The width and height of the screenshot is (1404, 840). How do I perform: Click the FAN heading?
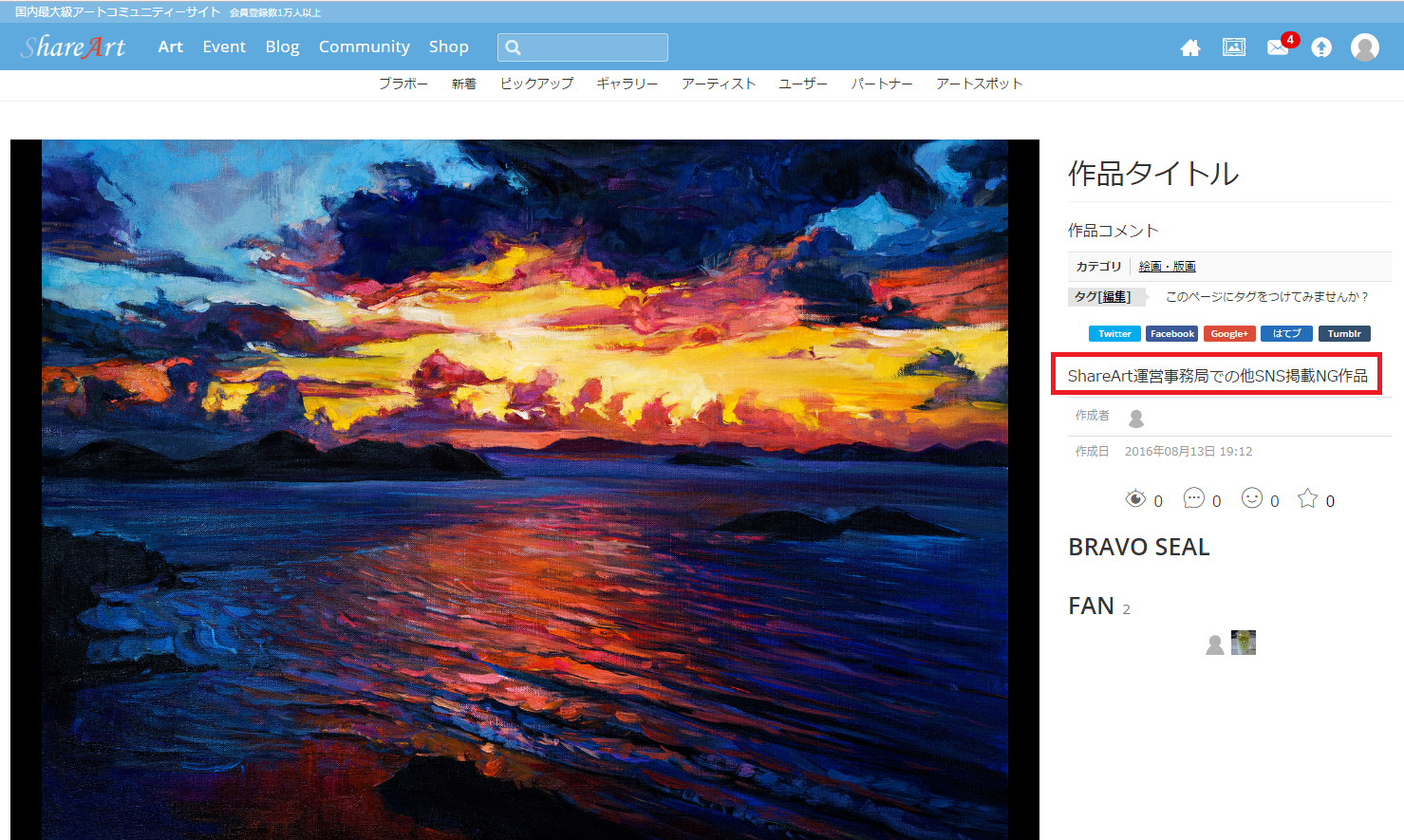tap(1091, 607)
